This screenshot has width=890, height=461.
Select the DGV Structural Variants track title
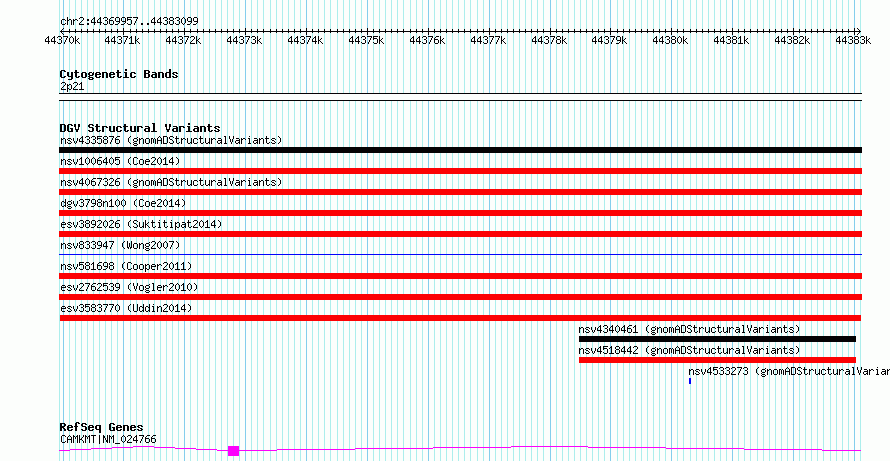click(x=140, y=128)
